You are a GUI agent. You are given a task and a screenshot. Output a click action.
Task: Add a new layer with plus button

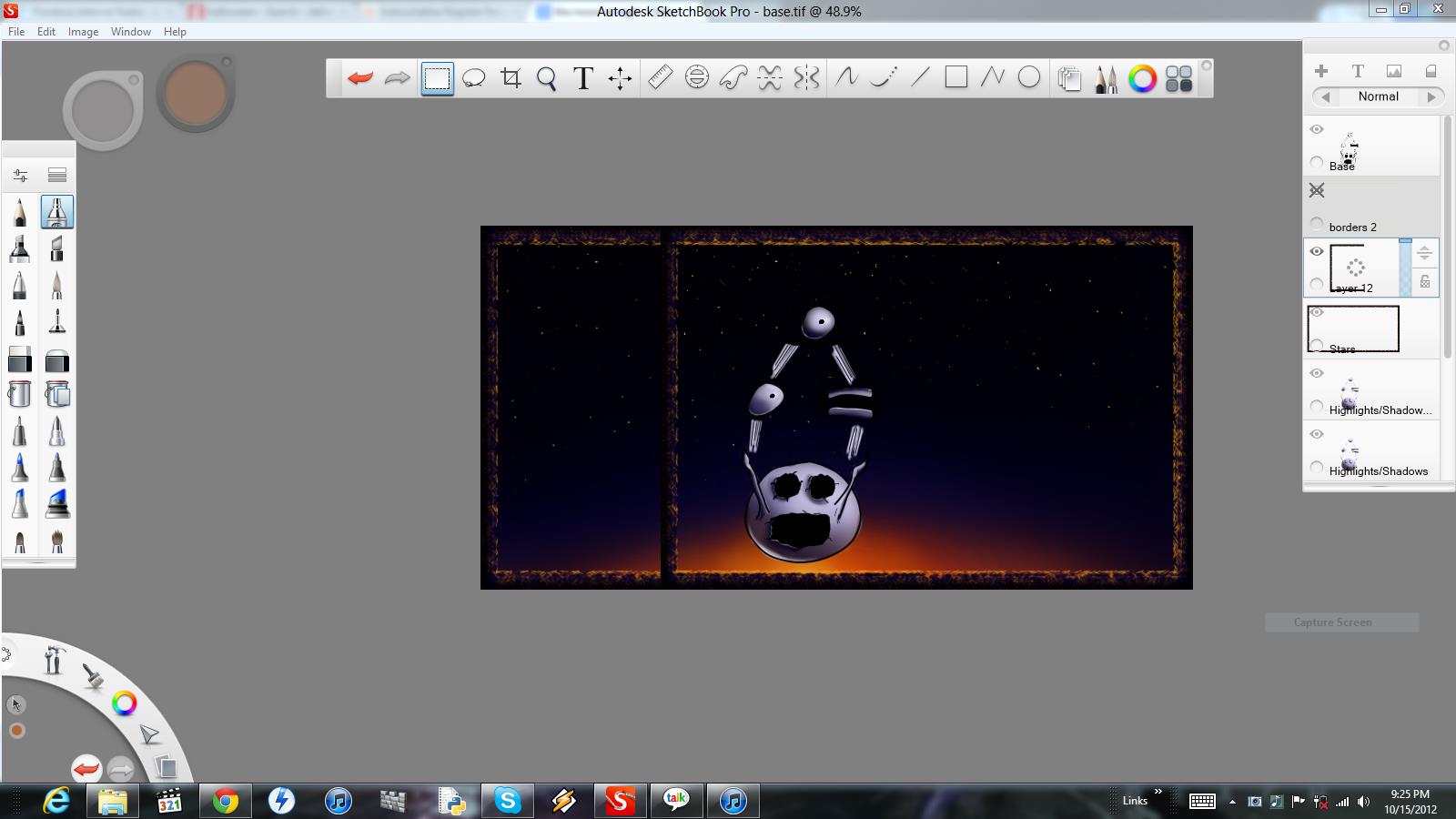(1321, 71)
